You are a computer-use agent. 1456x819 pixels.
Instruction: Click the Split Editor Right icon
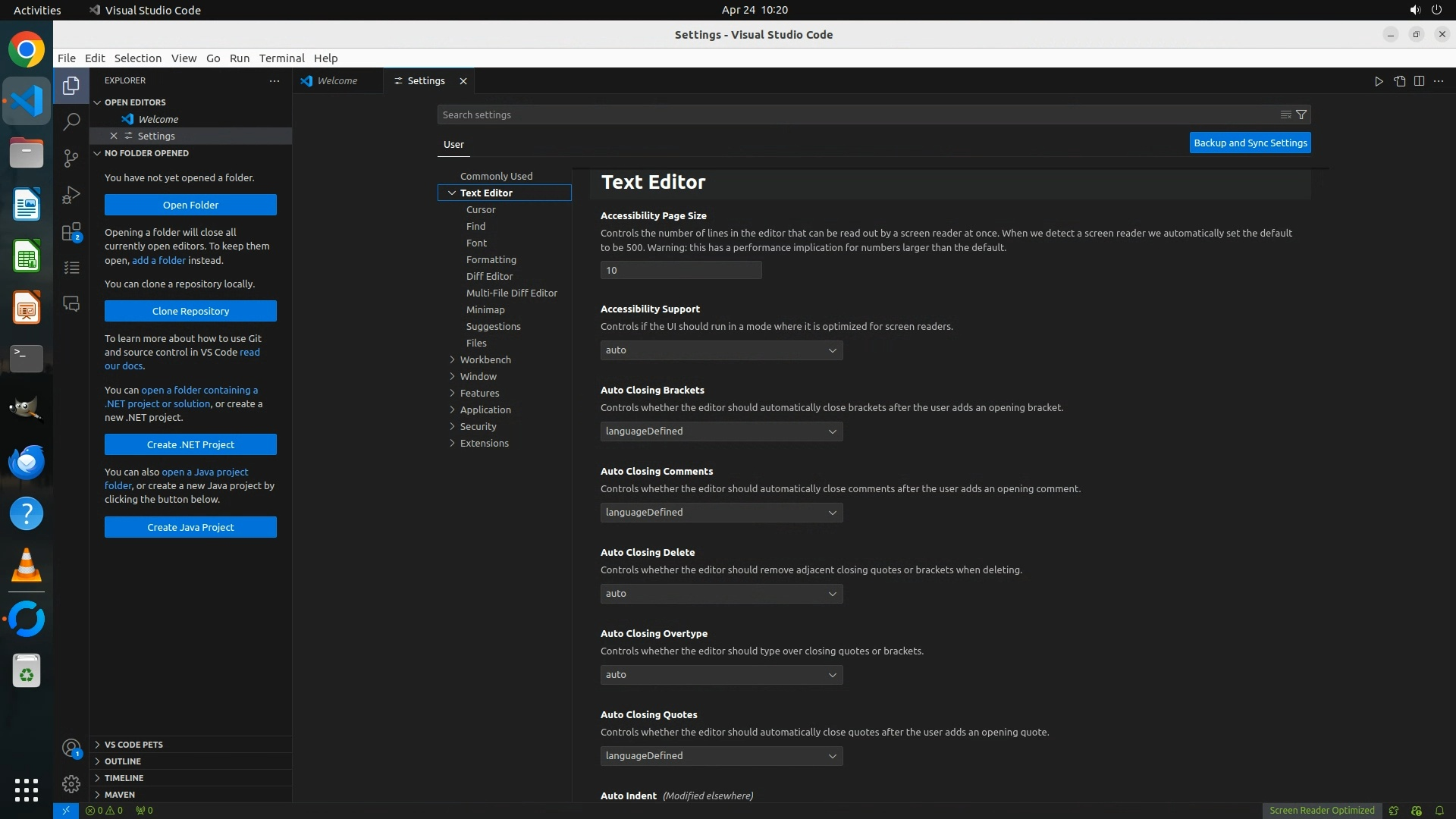coord(1419,81)
